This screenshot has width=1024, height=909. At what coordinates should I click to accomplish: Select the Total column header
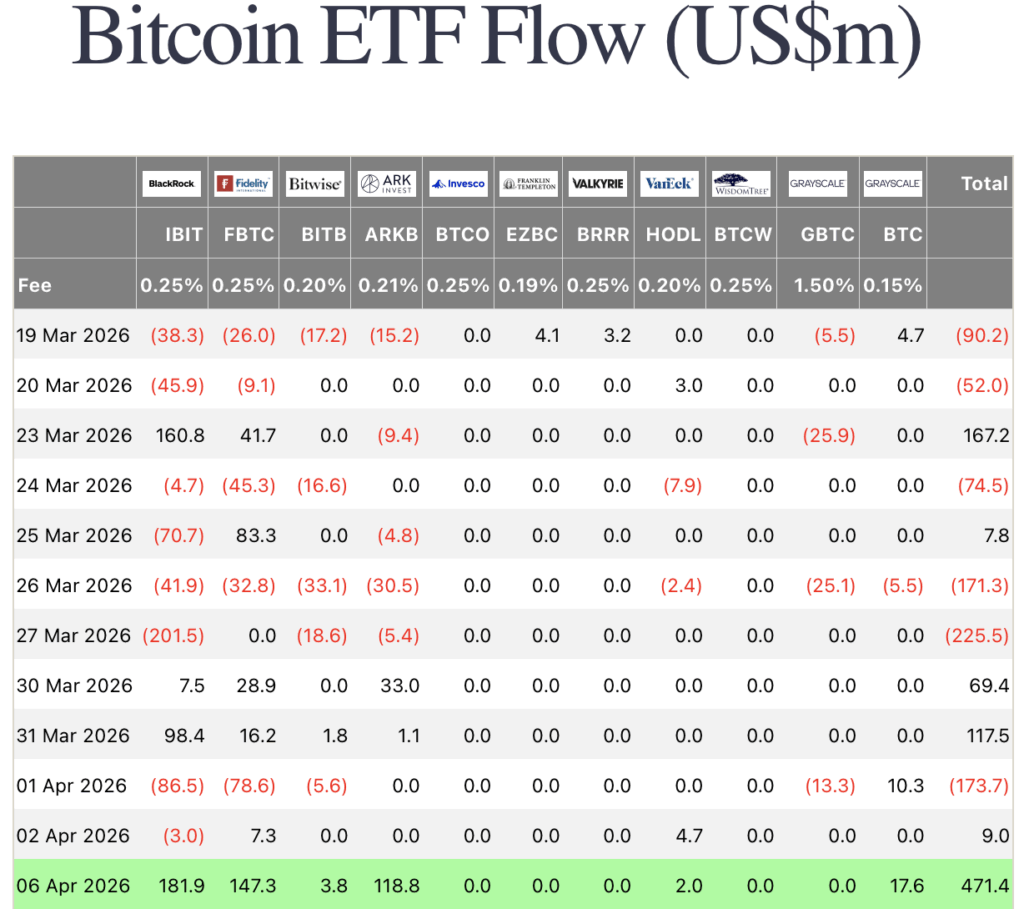(x=985, y=183)
